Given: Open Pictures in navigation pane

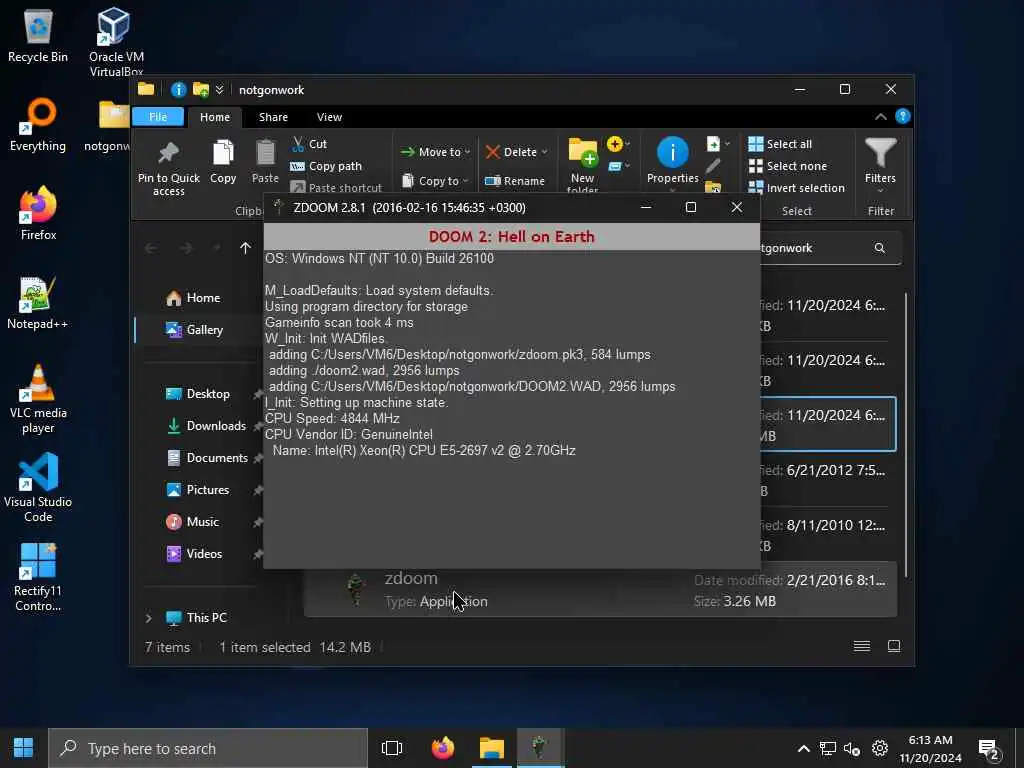Looking at the screenshot, I should (x=209, y=490).
